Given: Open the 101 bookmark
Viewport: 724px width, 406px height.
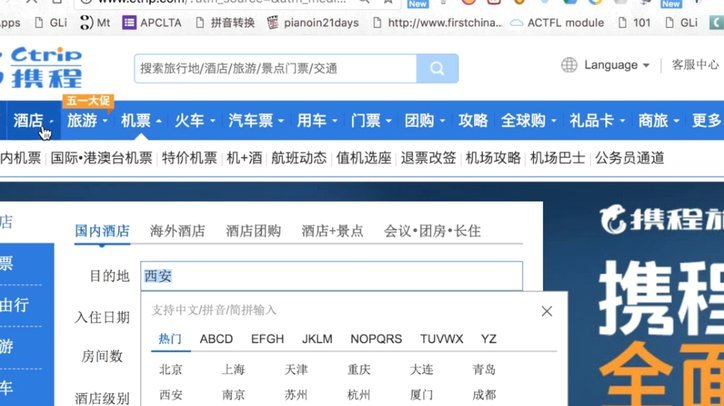Looking at the screenshot, I should pyautogui.click(x=634, y=23).
